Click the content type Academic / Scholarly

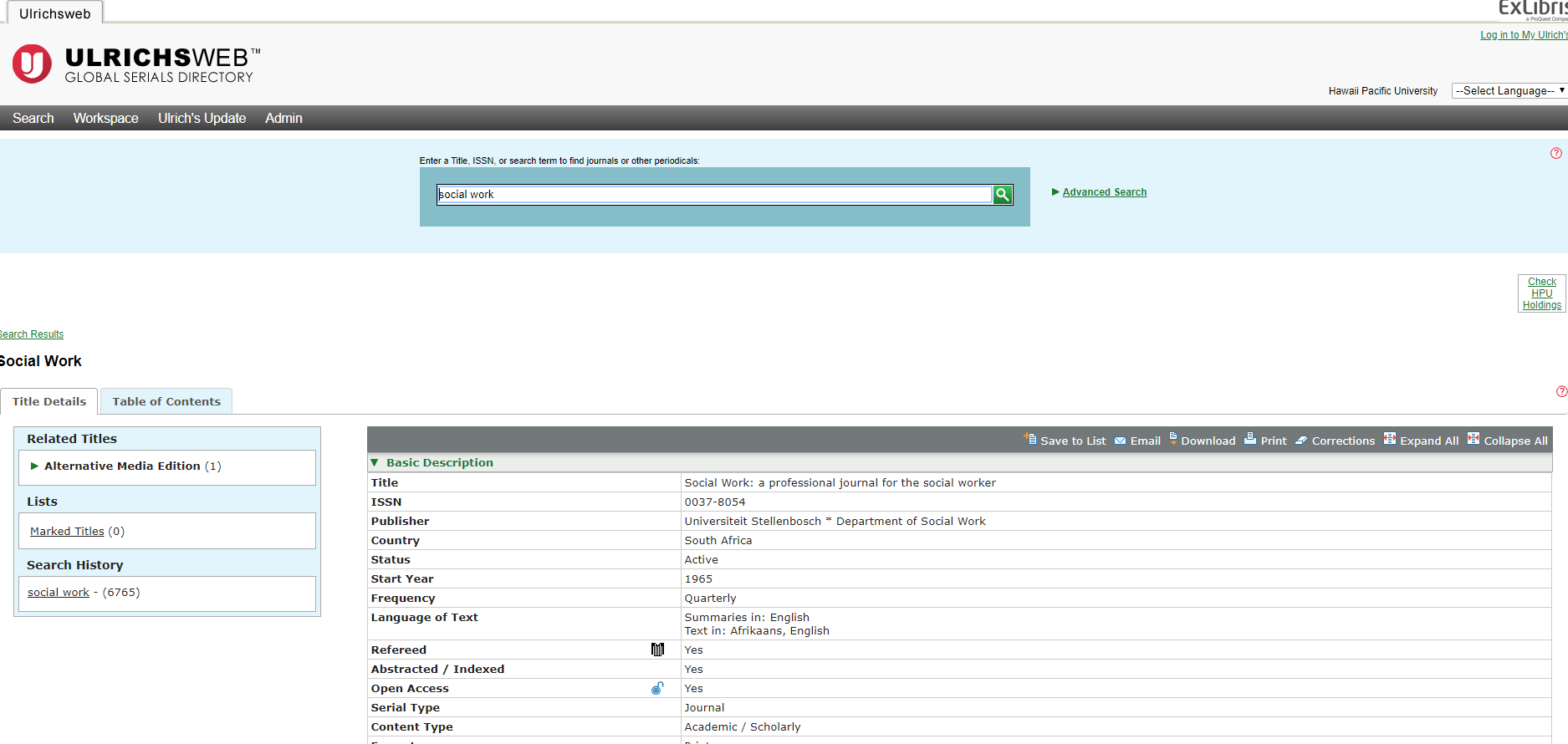coord(743,726)
